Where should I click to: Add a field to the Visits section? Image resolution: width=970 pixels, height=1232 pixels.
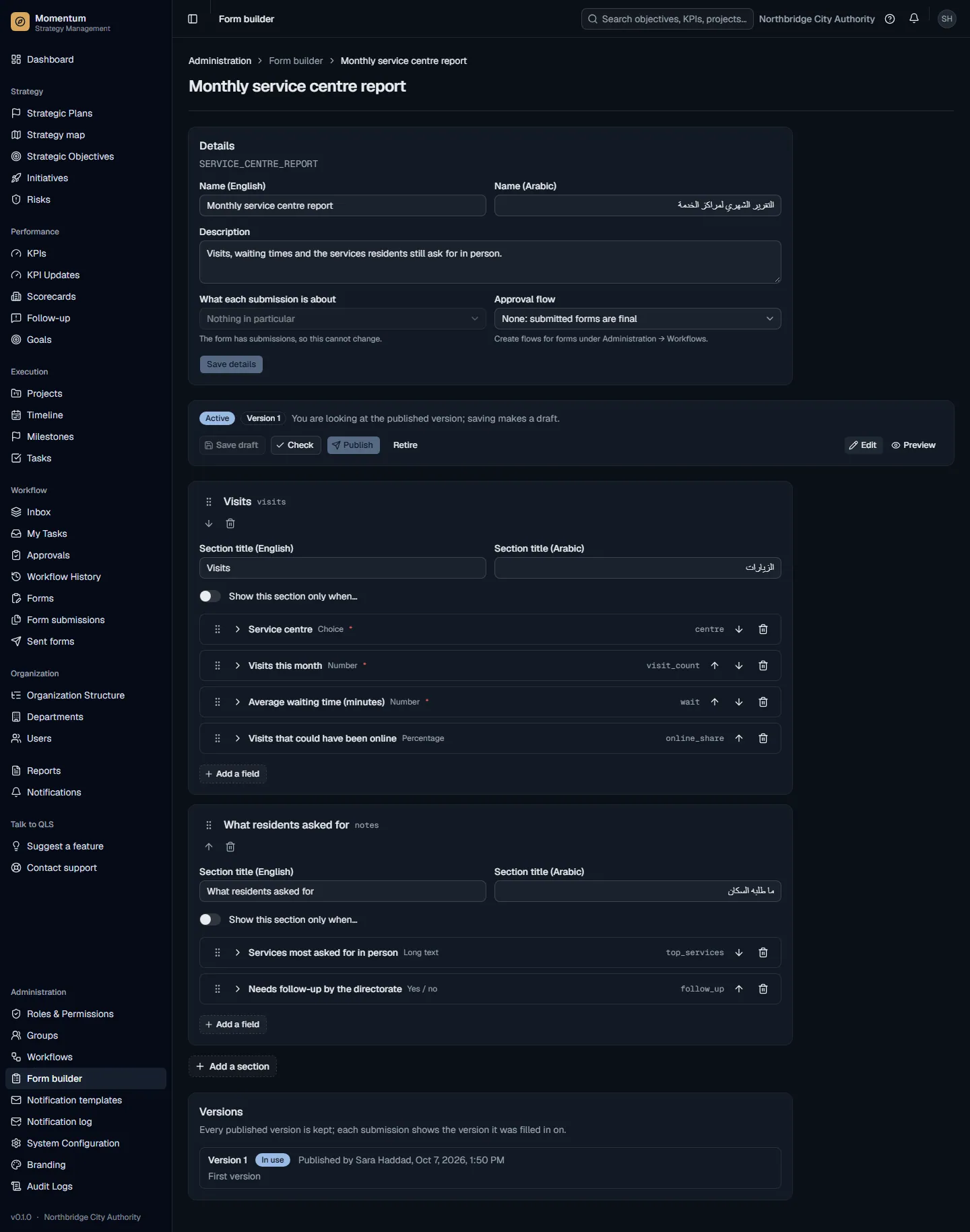click(x=233, y=774)
